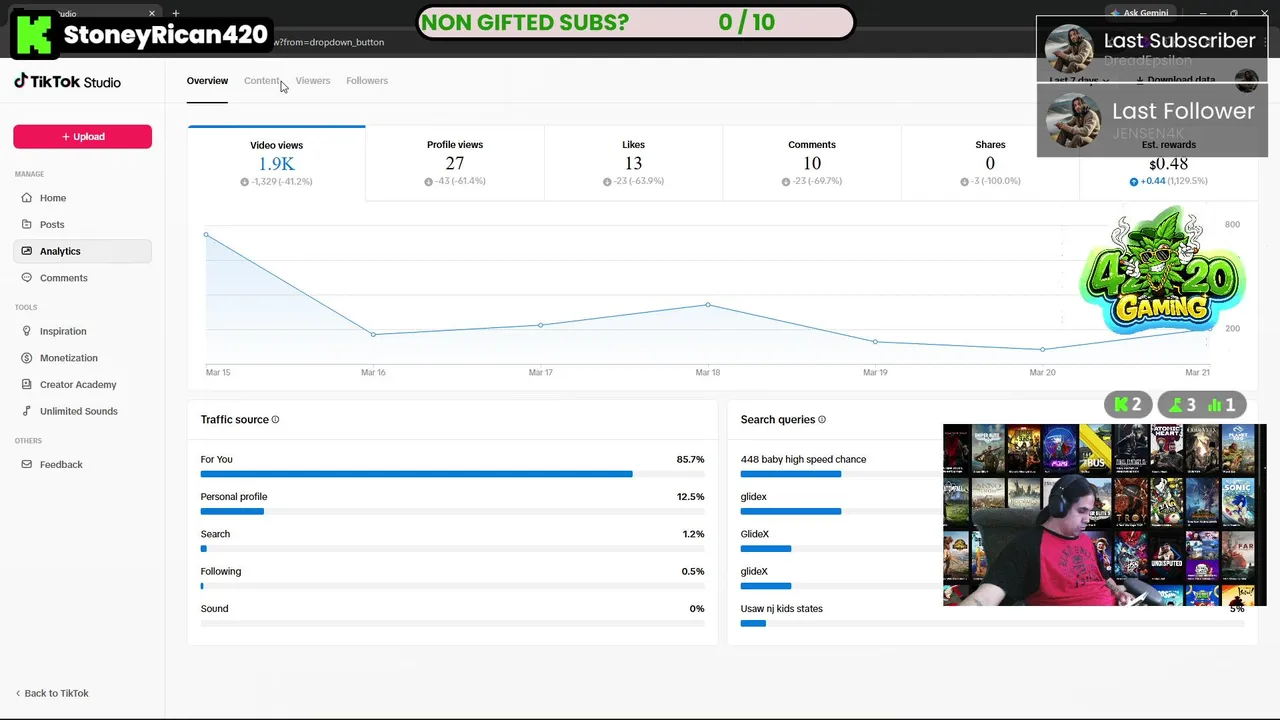This screenshot has height=720, width=1280.
Task: Click the Comments icon in sidebar
Action: (x=27, y=278)
